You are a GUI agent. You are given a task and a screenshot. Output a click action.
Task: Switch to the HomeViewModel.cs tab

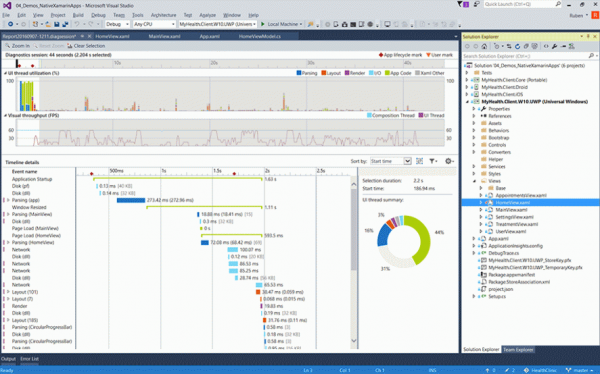(x=259, y=36)
